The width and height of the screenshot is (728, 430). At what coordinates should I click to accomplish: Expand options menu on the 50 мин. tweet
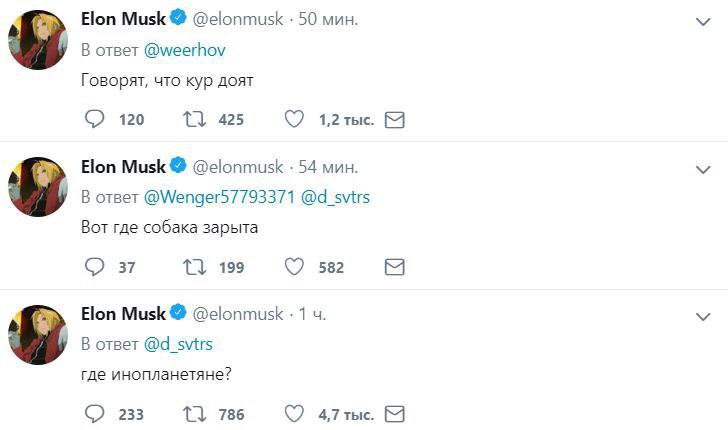coord(703,21)
